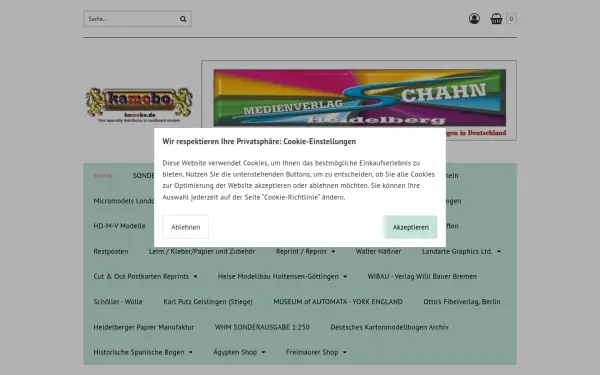
Task: Open the user account icon
Action: [x=474, y=18]
